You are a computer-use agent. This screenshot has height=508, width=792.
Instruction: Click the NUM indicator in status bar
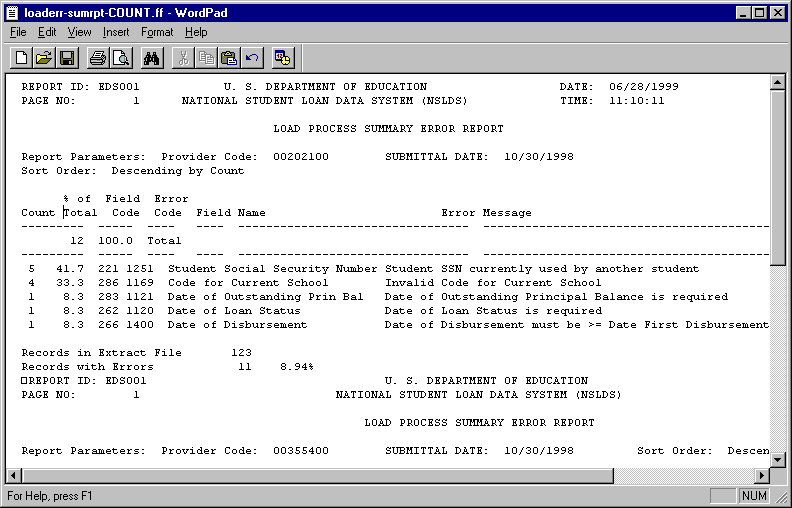754,496
